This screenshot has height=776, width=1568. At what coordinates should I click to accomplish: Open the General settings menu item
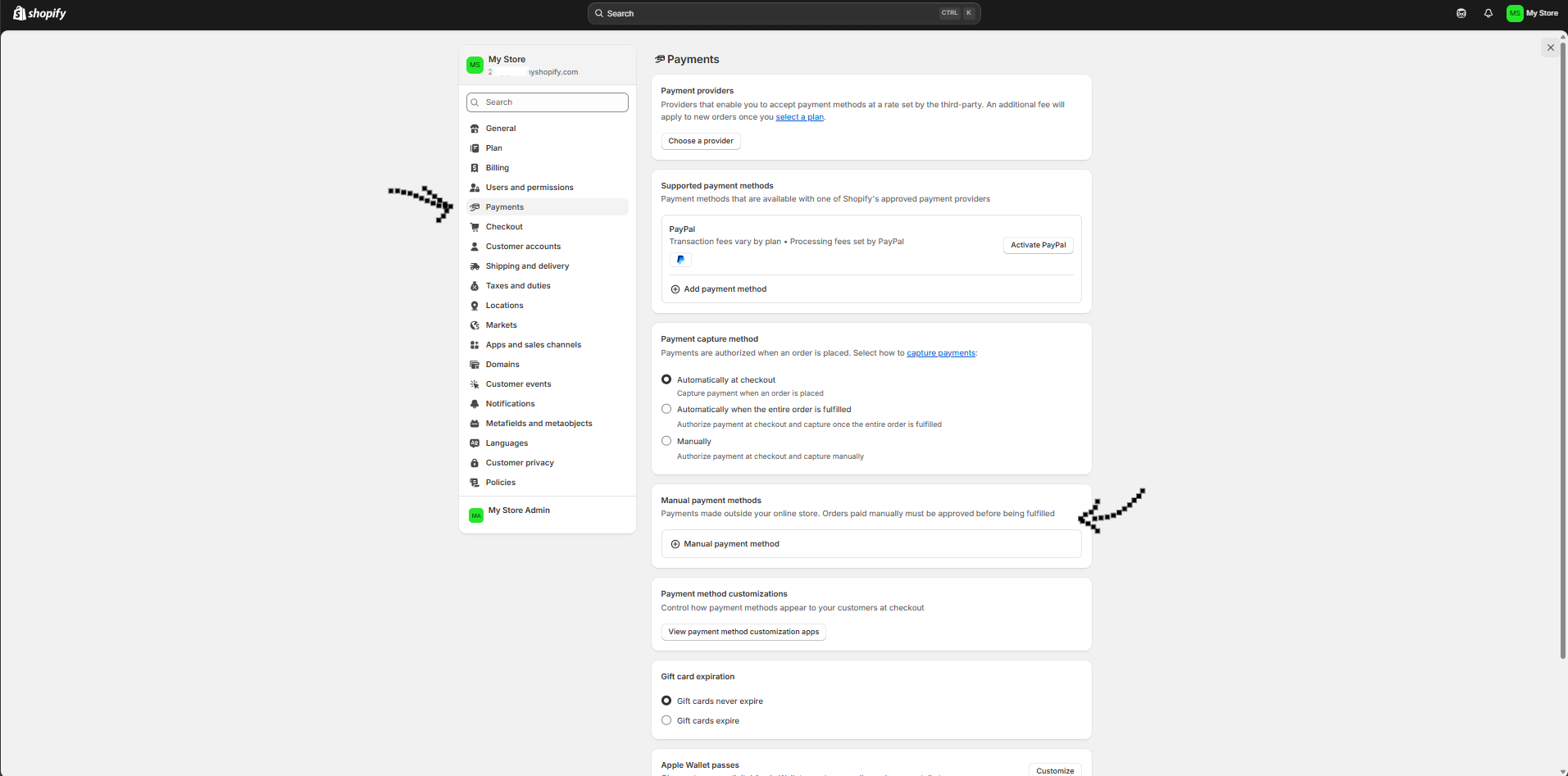[x=548, y=129]
